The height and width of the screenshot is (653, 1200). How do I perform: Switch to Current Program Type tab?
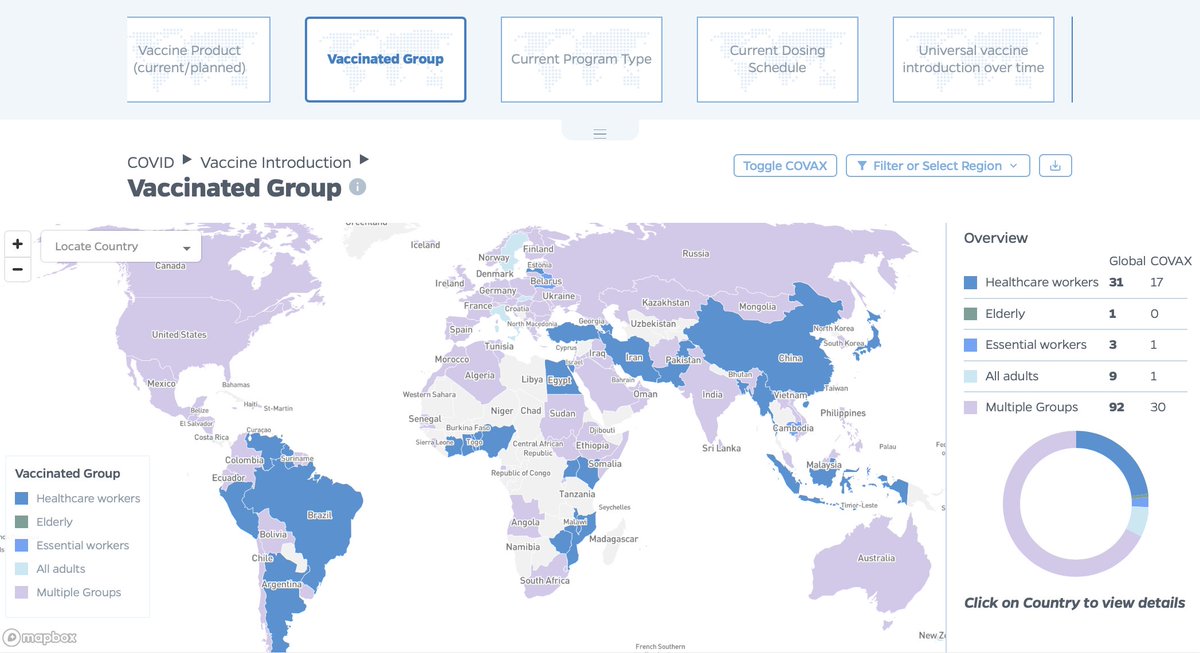(x=581, y=59)
